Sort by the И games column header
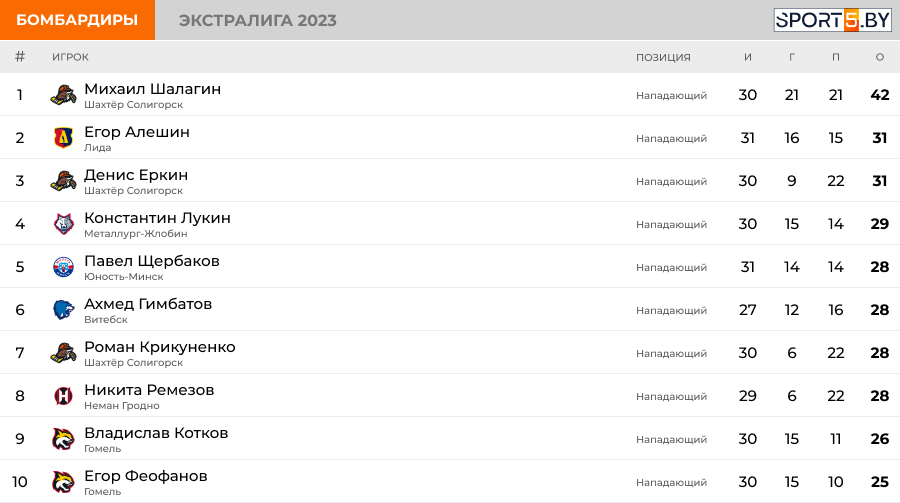Screen dimensions: 900x503 [x=747, y=57]
